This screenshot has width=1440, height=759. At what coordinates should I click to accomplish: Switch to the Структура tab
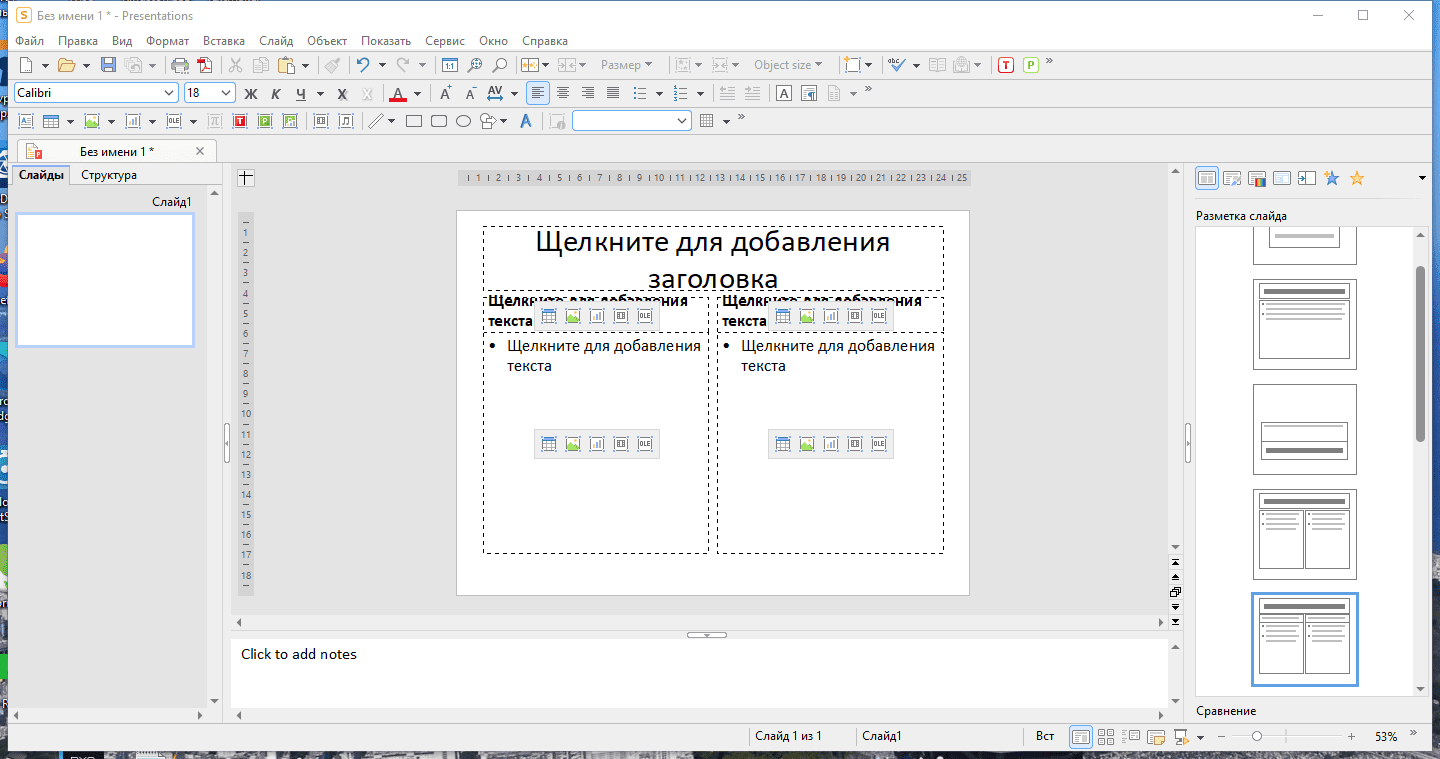click(x=109, y=175)
